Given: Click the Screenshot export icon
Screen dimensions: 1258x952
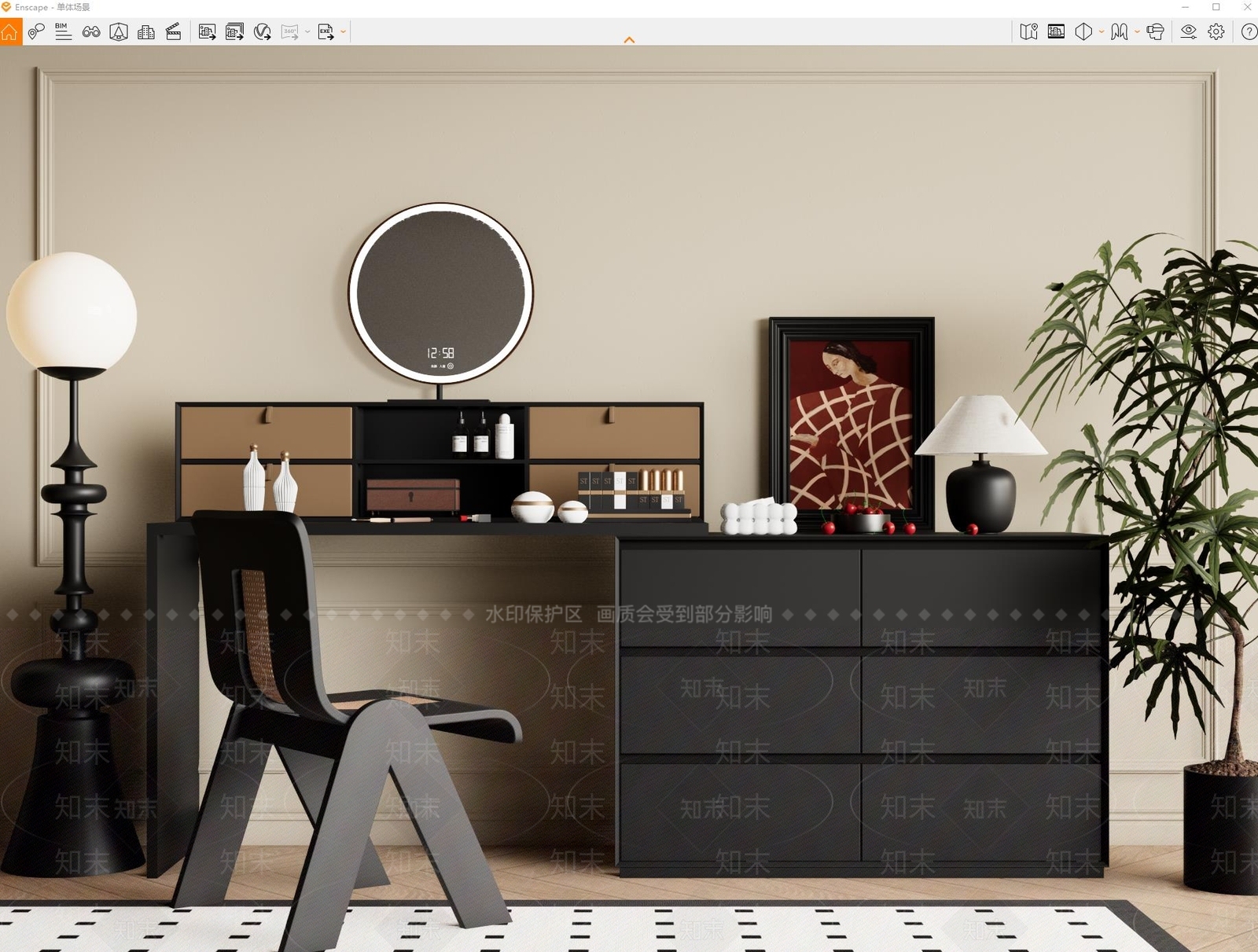Looking at the screenshot, I should tap(208, 31).
